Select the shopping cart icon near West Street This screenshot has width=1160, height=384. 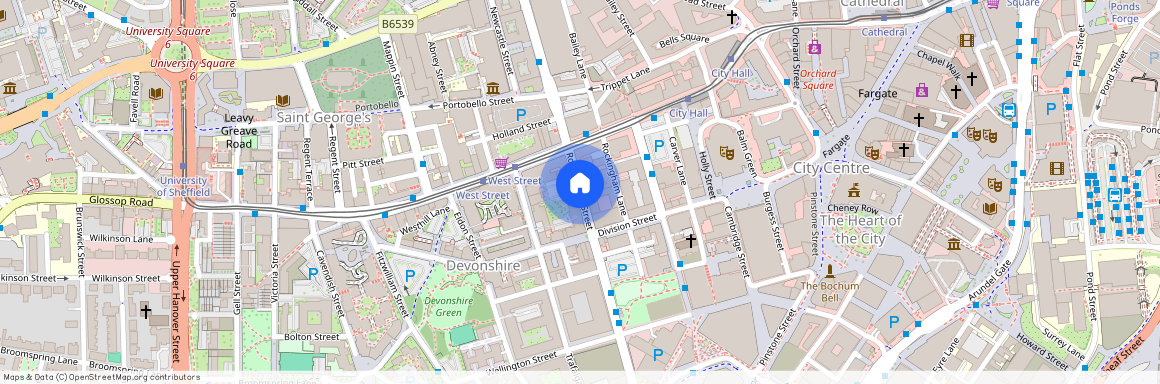tap(501, 163)
